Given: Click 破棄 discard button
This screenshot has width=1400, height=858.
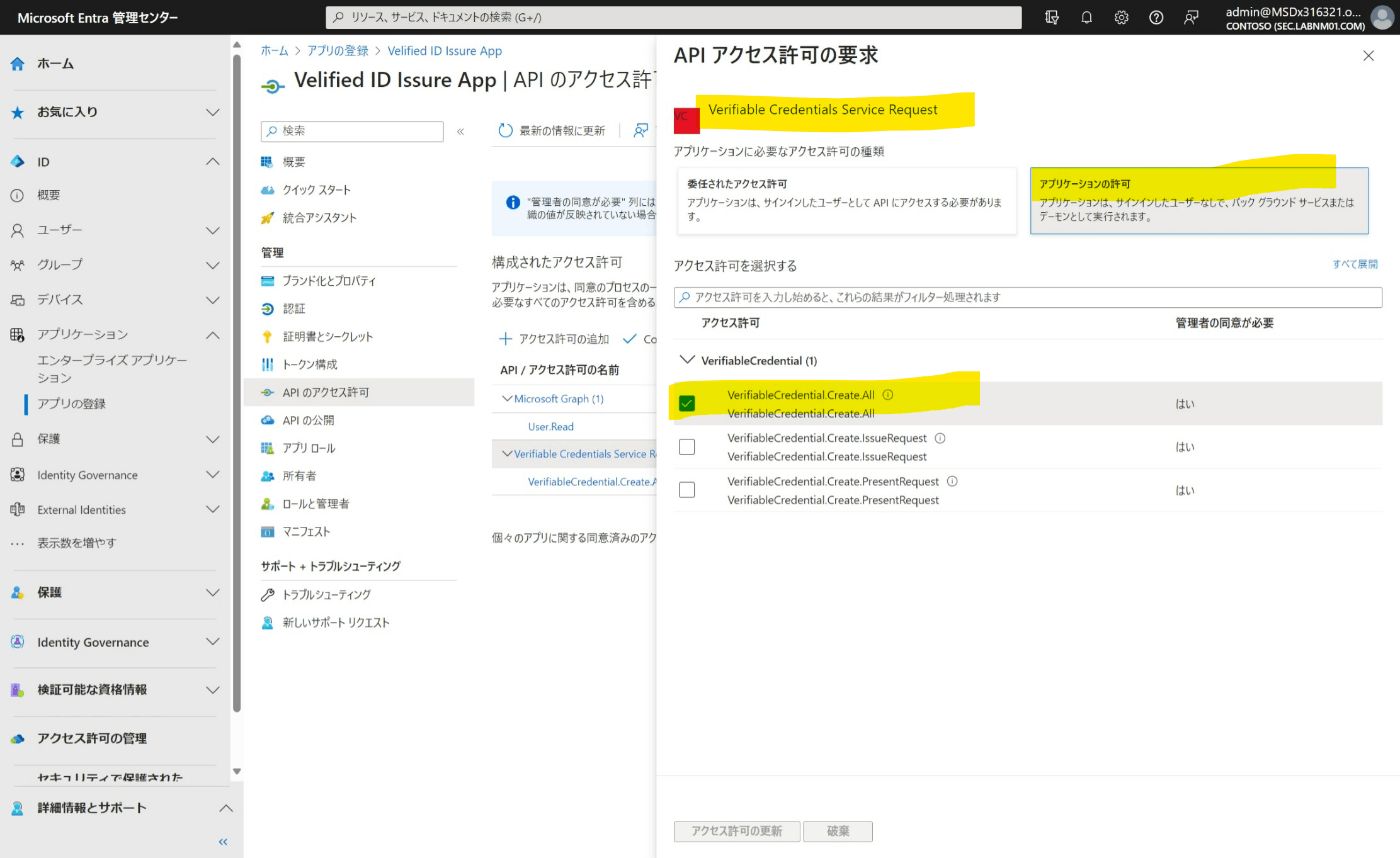Looking at the screenshot, I should click(839, 831).
